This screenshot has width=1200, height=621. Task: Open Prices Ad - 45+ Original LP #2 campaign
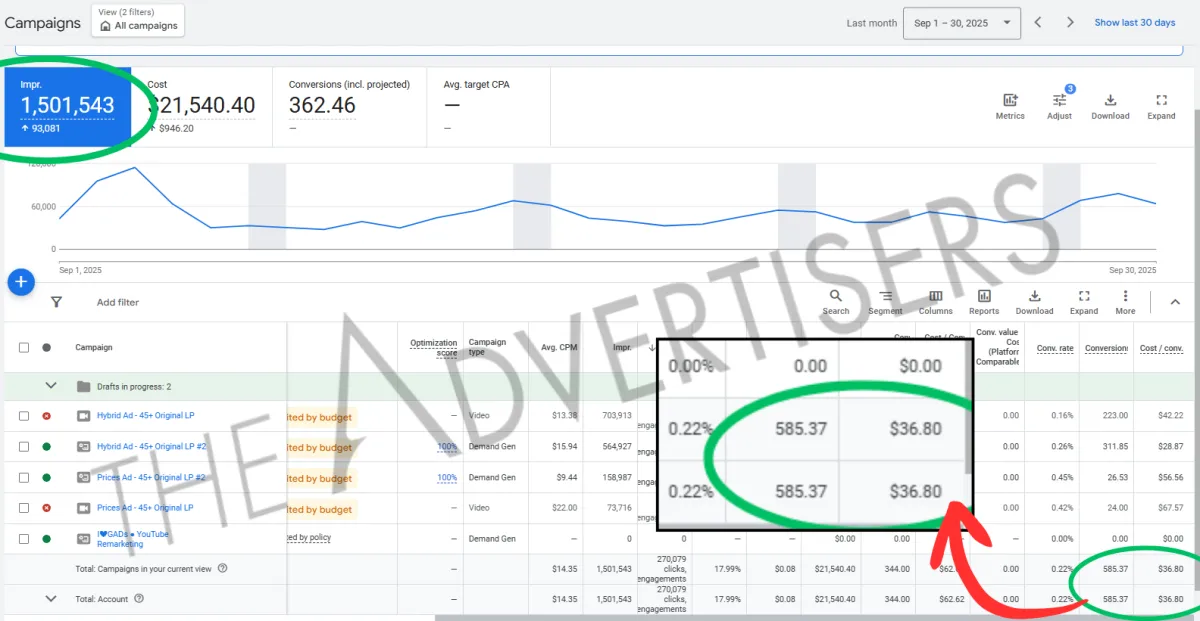(x=151, y=478)
